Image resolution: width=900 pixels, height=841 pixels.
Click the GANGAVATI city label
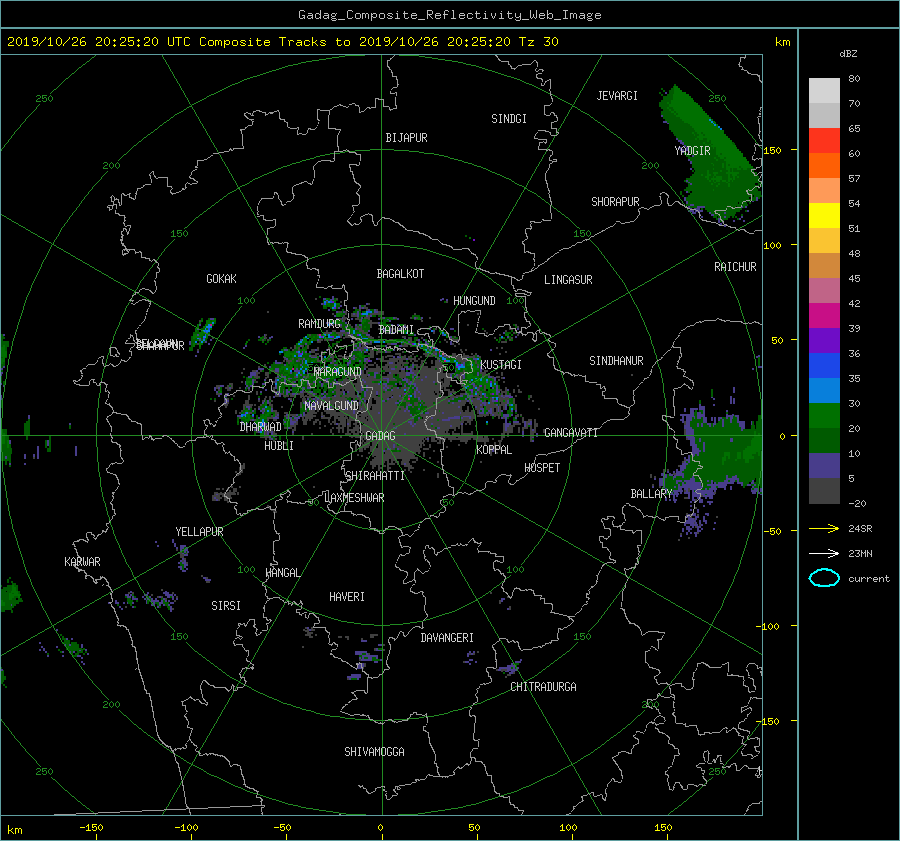click(x=571, y=433)
